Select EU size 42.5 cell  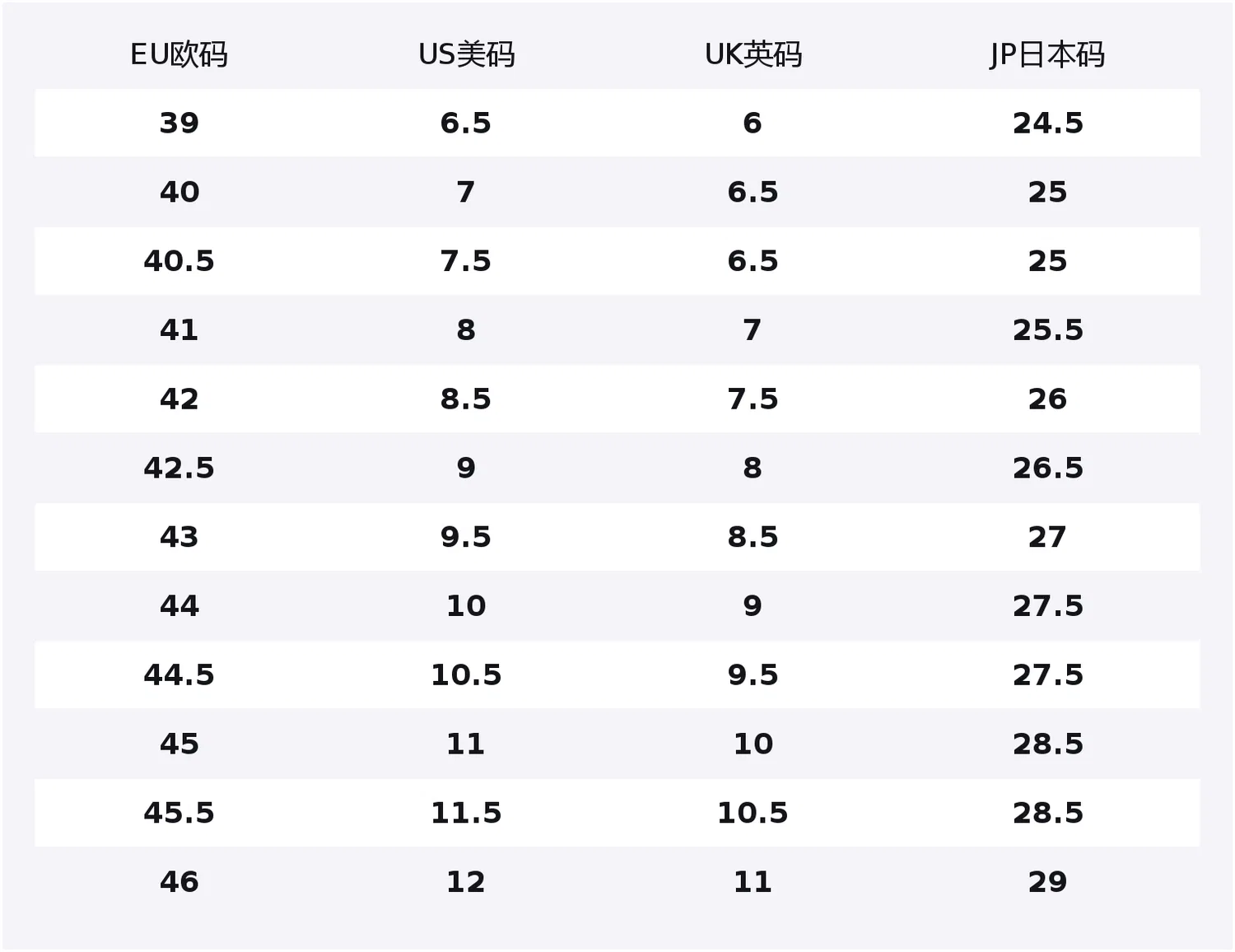[x=179, y=469]
